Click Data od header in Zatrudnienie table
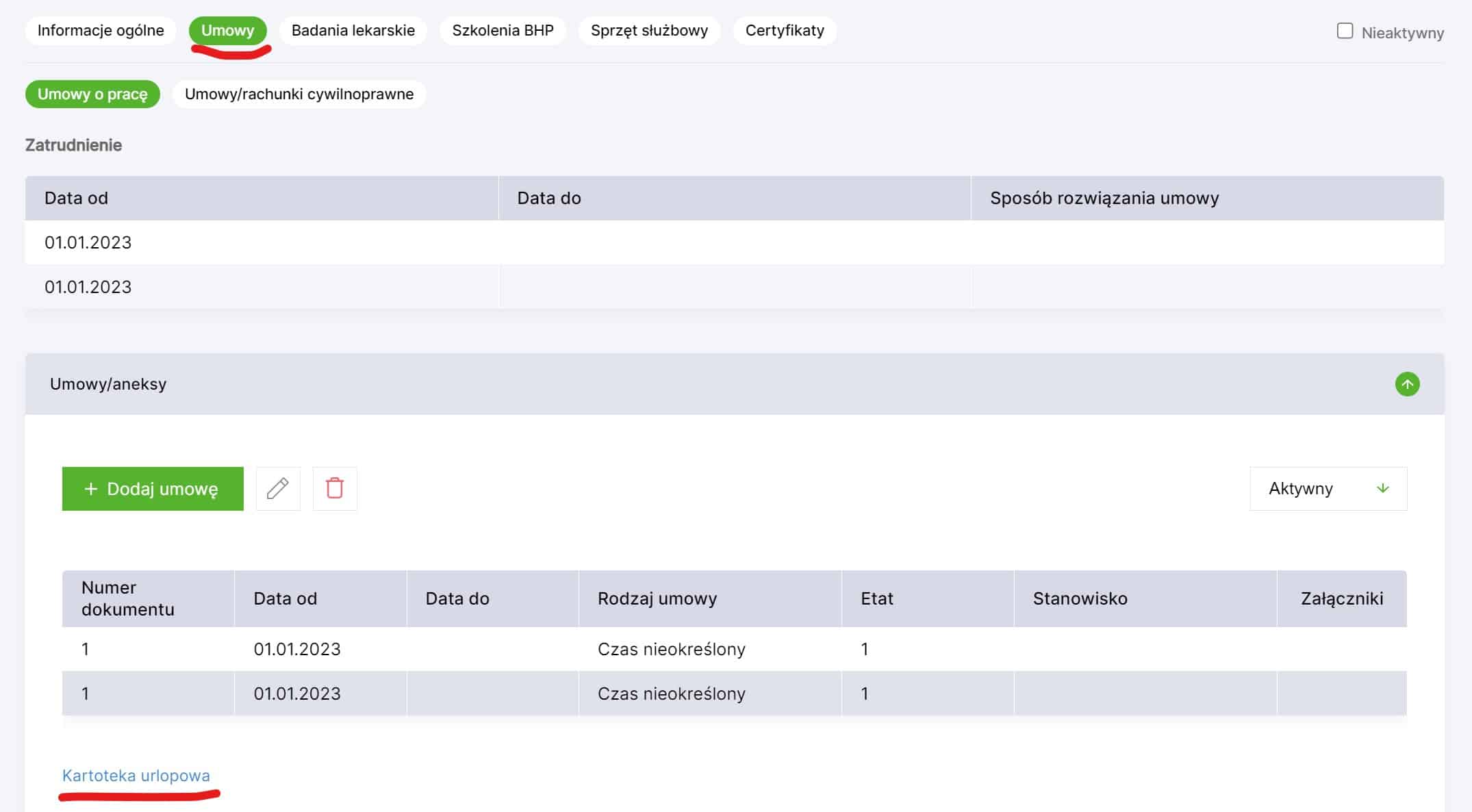This screenshot has height=812, width=1472. click(262, 199)
